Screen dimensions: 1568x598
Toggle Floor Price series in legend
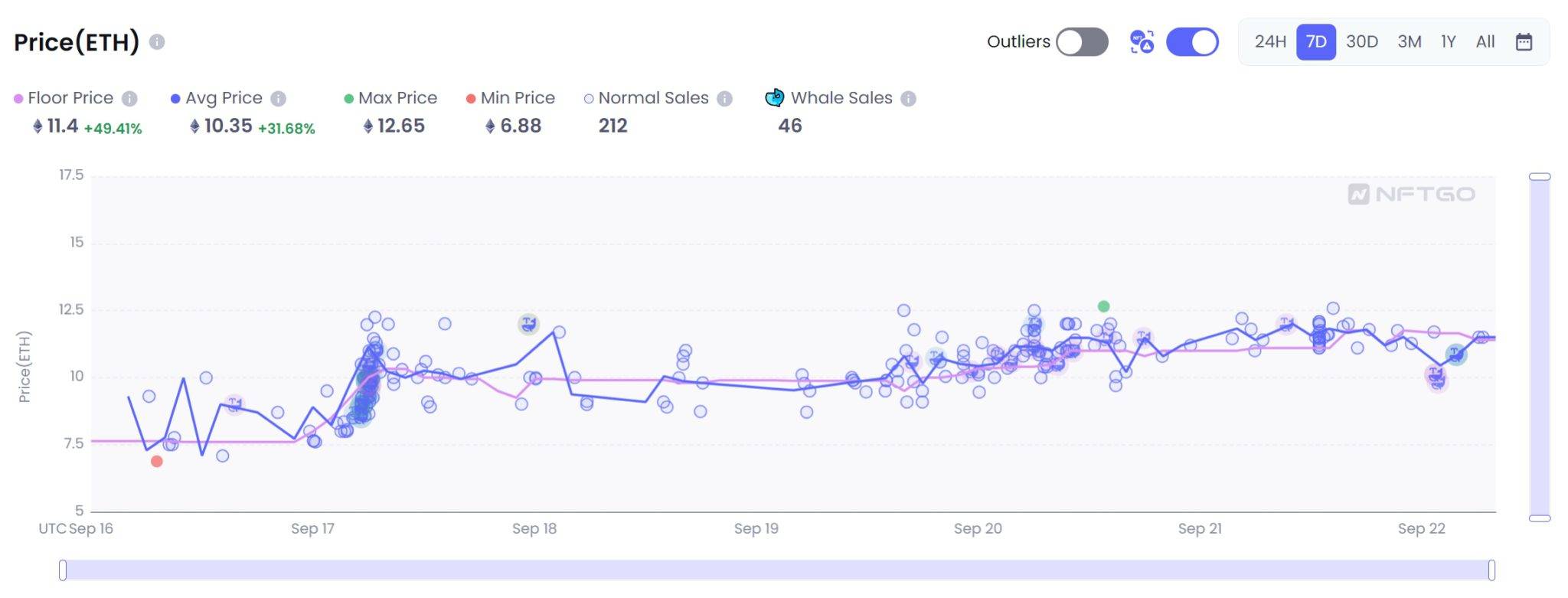pos(64,98)
